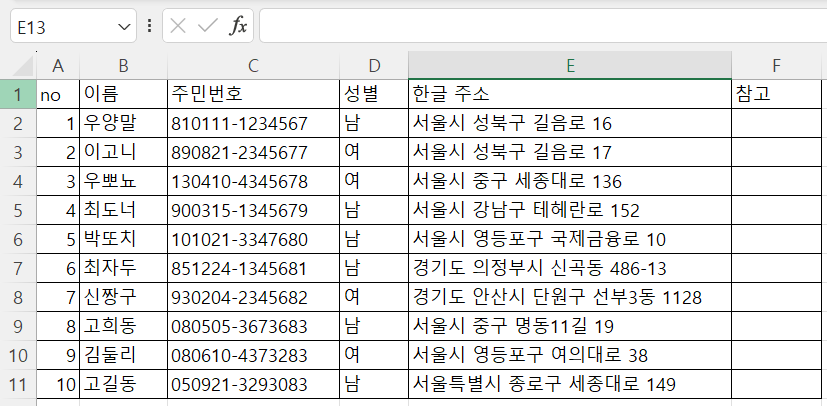Select row 3 header
The height and width of the screenshot is (406, 827).
coord(18,152)
